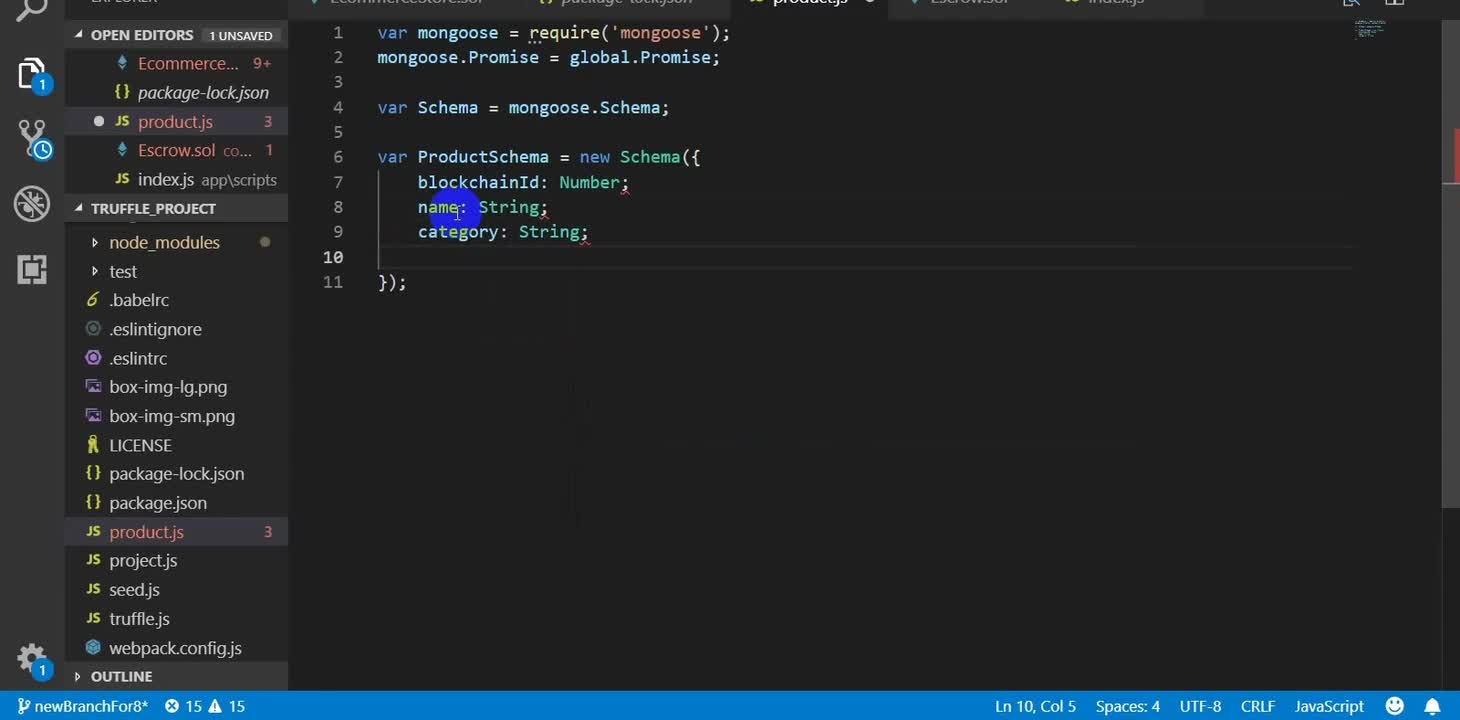Screen dimensions: 1460x720
Task: Click the closing }); on line 11
Action: [392, 282]
